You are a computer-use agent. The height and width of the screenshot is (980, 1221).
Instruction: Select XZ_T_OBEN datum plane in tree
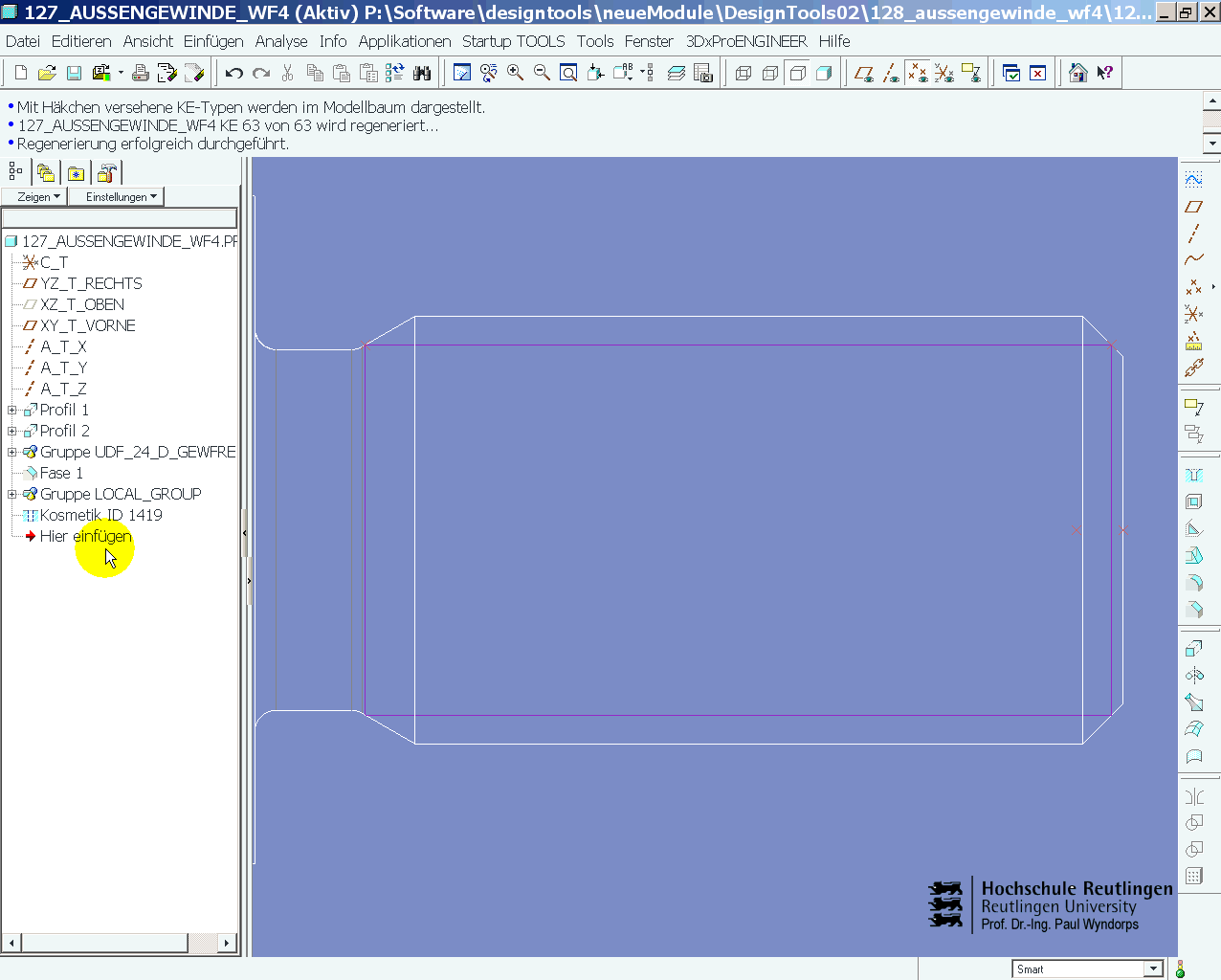82,304
